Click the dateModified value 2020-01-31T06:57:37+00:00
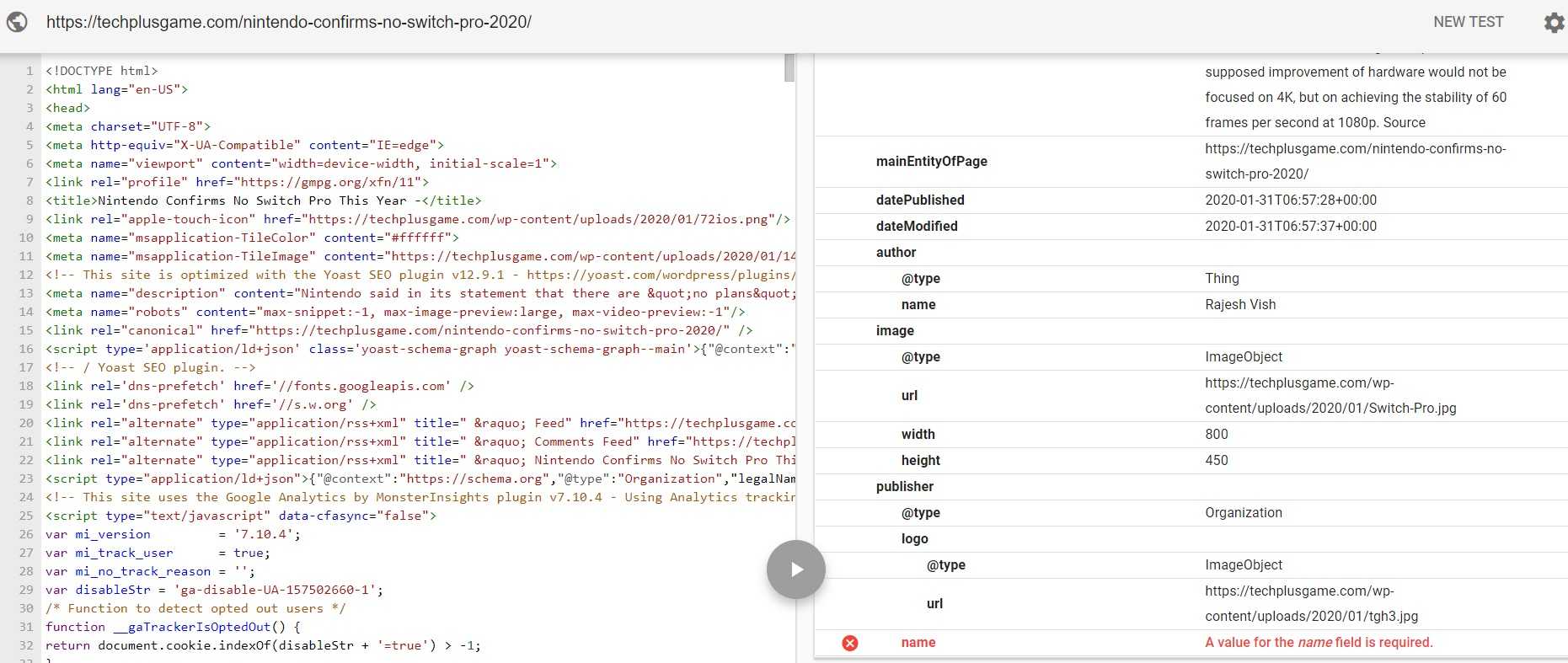The image size is (1568, 663). point(1291,227)
